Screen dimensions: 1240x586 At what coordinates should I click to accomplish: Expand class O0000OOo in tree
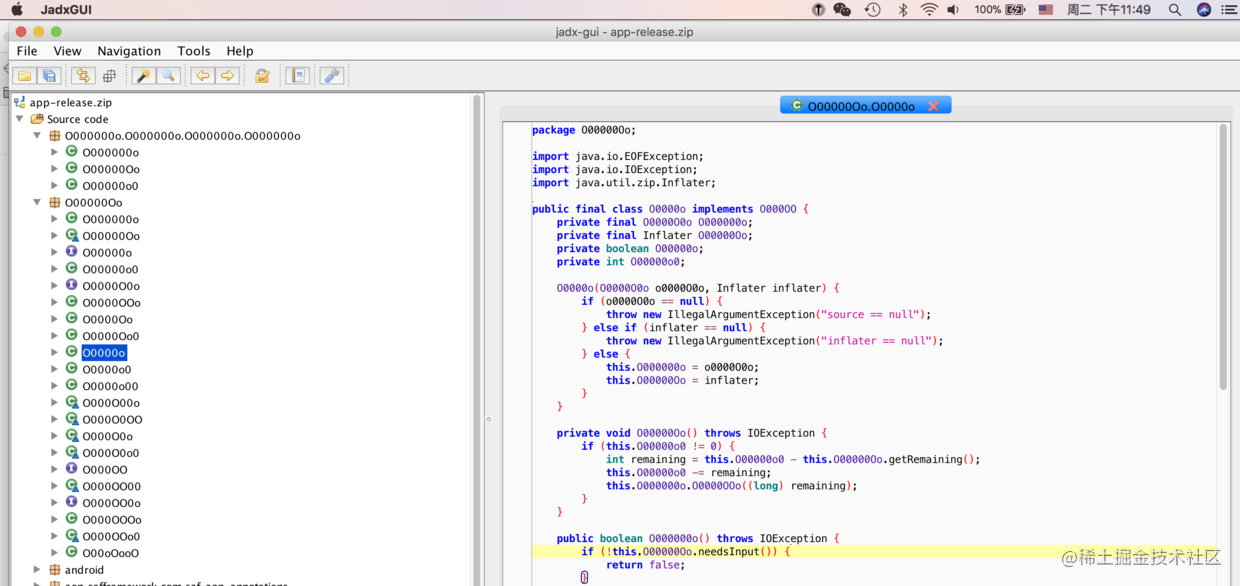tap(55, 303)
